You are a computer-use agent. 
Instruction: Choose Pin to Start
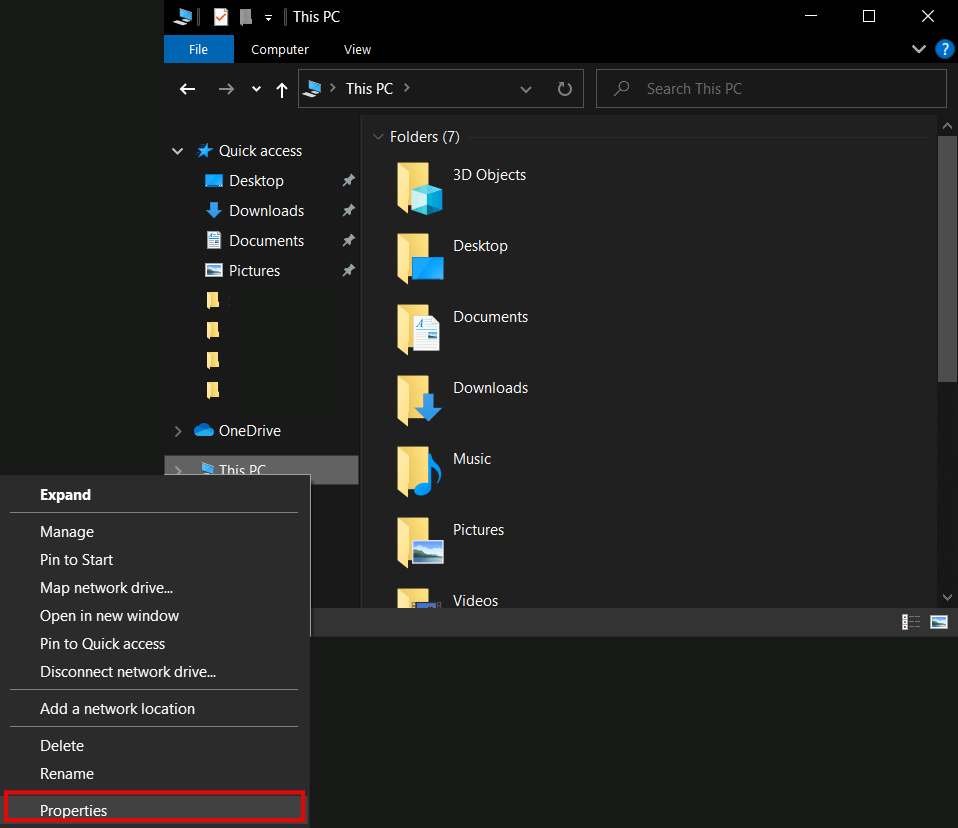coord(154,560)
